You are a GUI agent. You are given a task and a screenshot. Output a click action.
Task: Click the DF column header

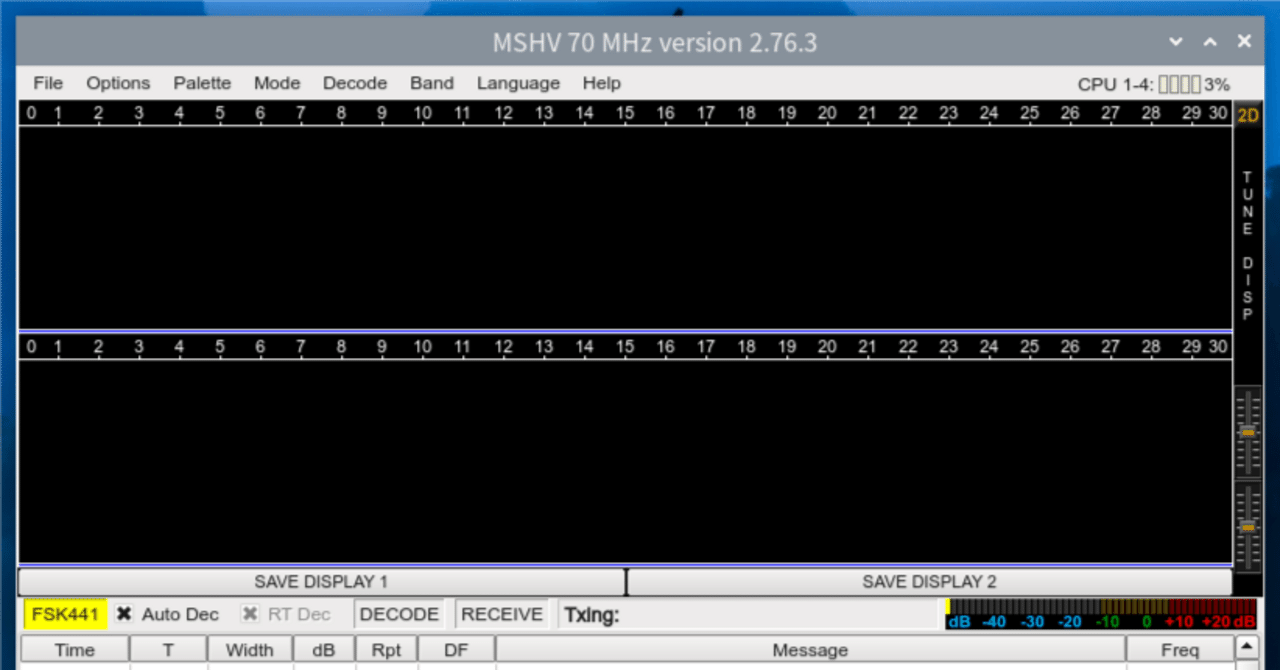(456, 650)
